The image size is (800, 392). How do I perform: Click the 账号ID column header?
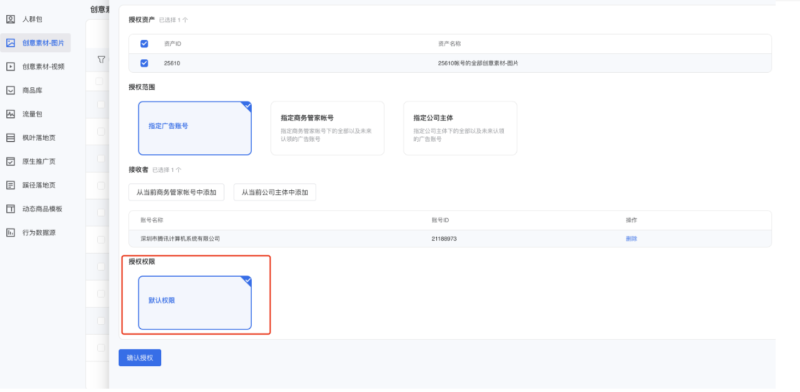pyautogui.click(x=440, y=220)
